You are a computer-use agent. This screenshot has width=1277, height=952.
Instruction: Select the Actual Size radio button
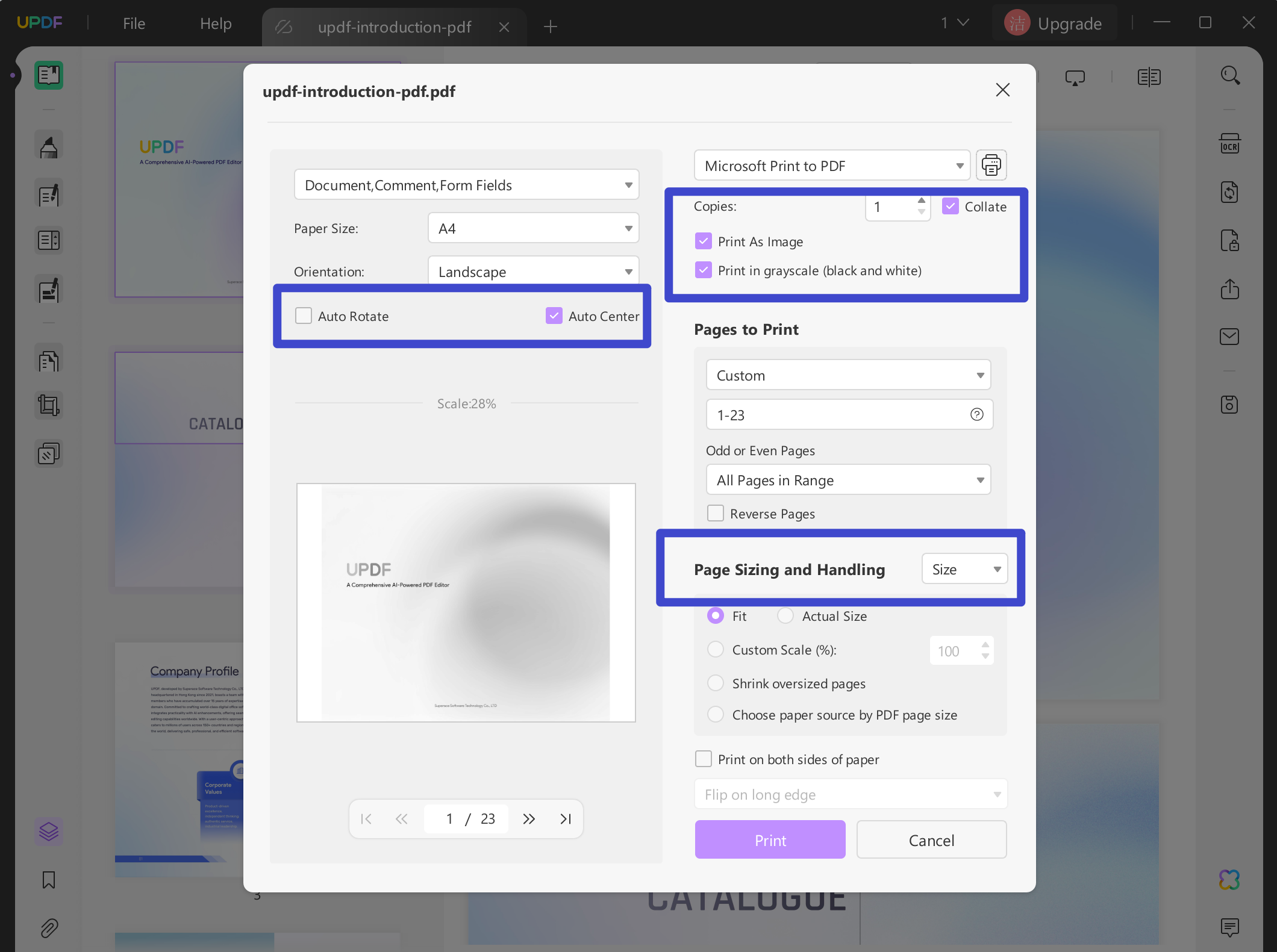tap(785, 615)
